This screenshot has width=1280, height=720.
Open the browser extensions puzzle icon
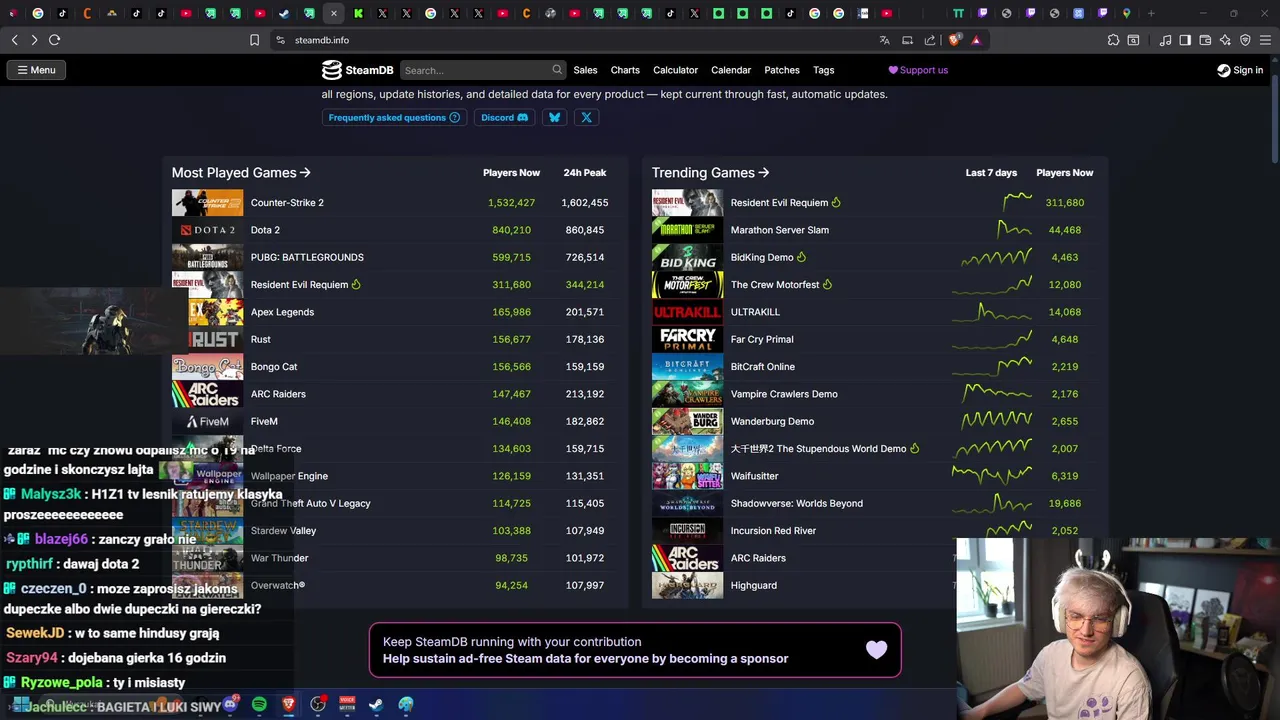(1113, 40)
